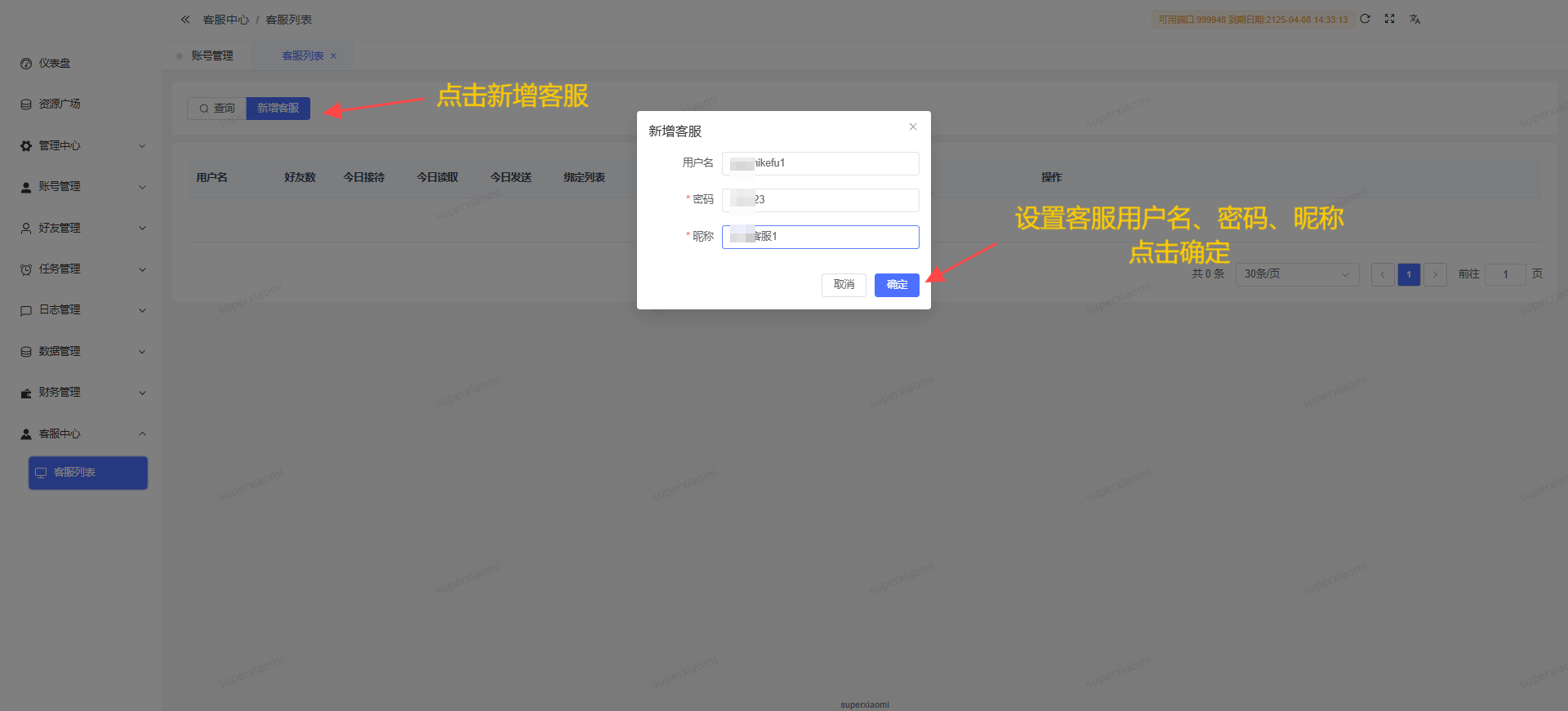The image size is (1568, 711).
Task: Click 确定 to confirm the new agent
Action: 897,285
